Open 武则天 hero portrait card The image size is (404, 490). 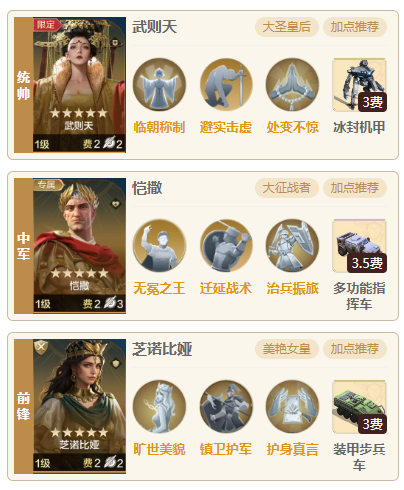coord(79,85)
